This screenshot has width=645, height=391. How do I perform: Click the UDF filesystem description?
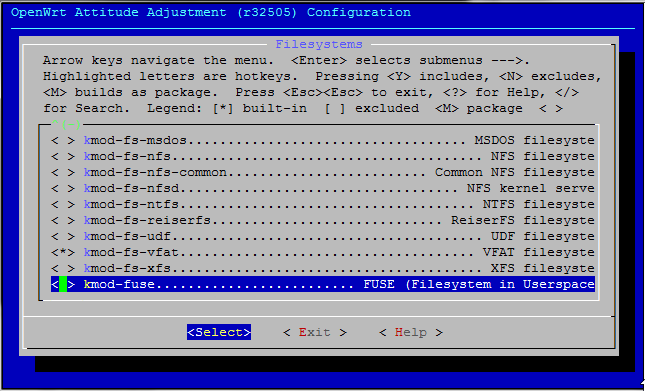tap(543, 237)
